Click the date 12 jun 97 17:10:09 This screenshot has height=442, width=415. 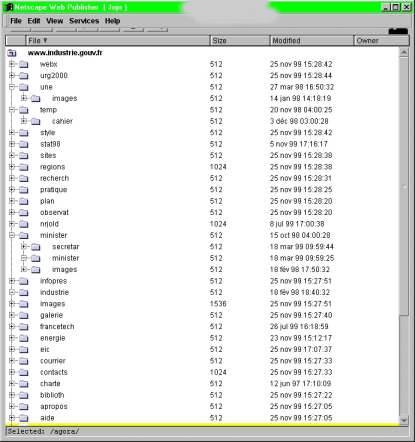pyautogui.click(x=300, y=383)
